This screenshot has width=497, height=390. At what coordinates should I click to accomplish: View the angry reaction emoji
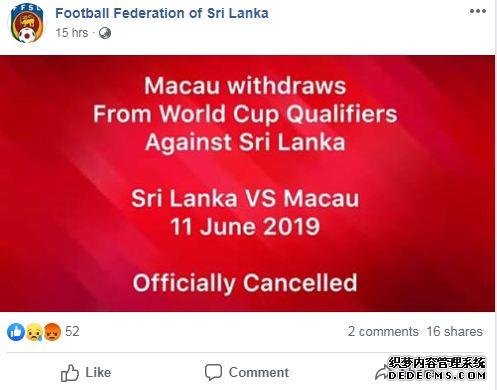click(52, 332)
